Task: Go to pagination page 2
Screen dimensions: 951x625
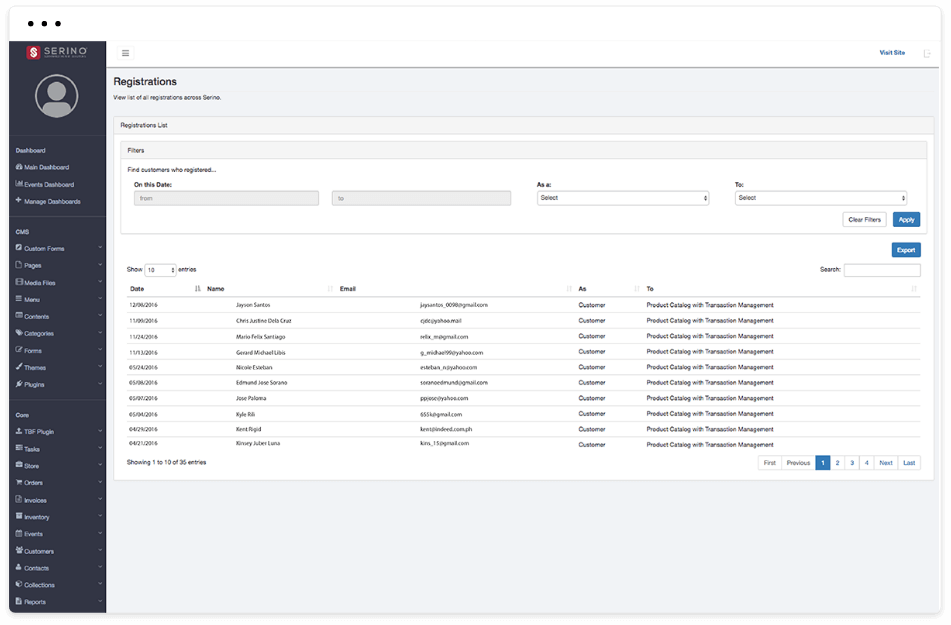Action: tap(837, 463)
